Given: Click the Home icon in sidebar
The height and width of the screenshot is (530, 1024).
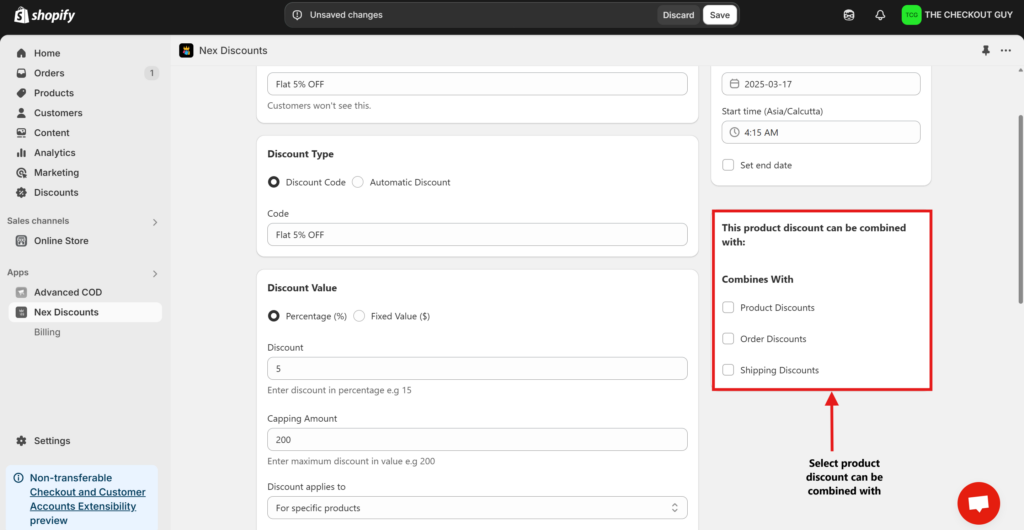Looking at the screenshot, I should pyautogui.click(x=22, y=54).
